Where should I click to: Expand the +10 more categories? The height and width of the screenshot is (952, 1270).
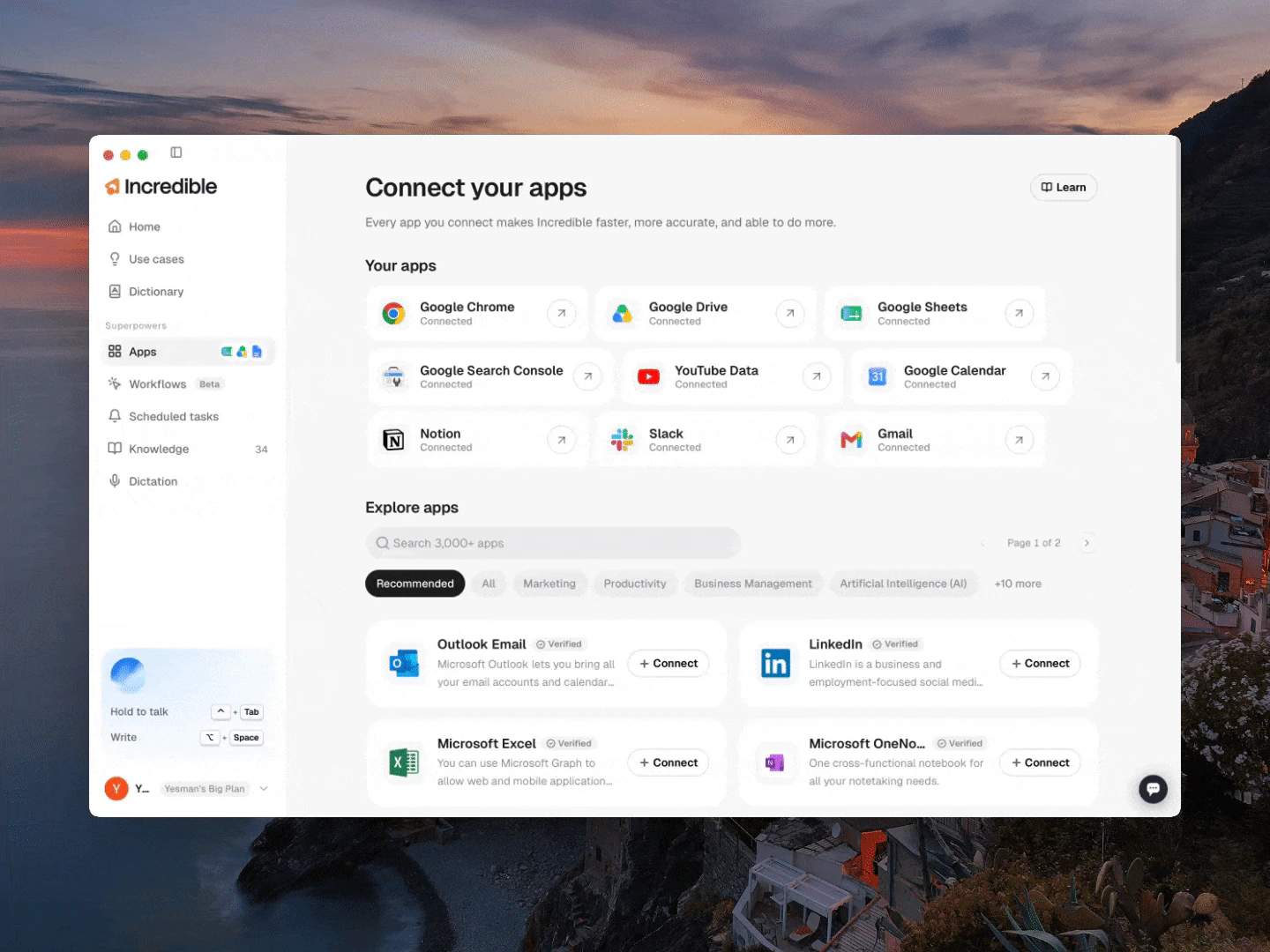point(1018,584)
